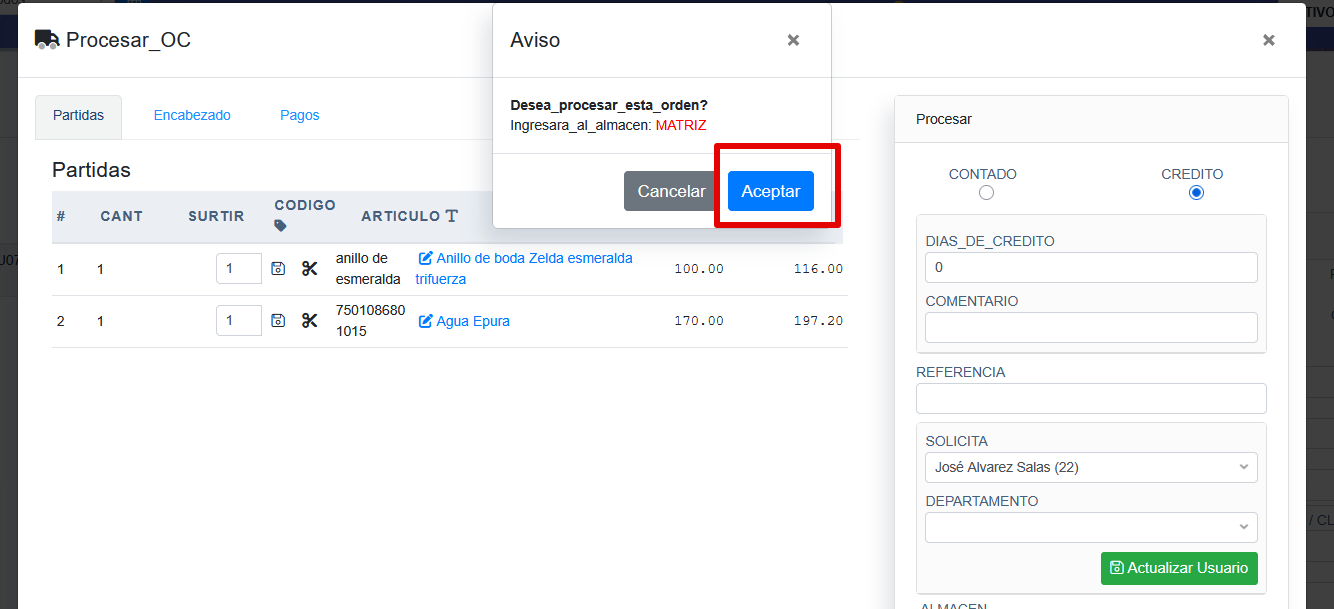Click the DIAS_DE_CREDITO input field
1334x609 pixels.
pos(1091,268)
